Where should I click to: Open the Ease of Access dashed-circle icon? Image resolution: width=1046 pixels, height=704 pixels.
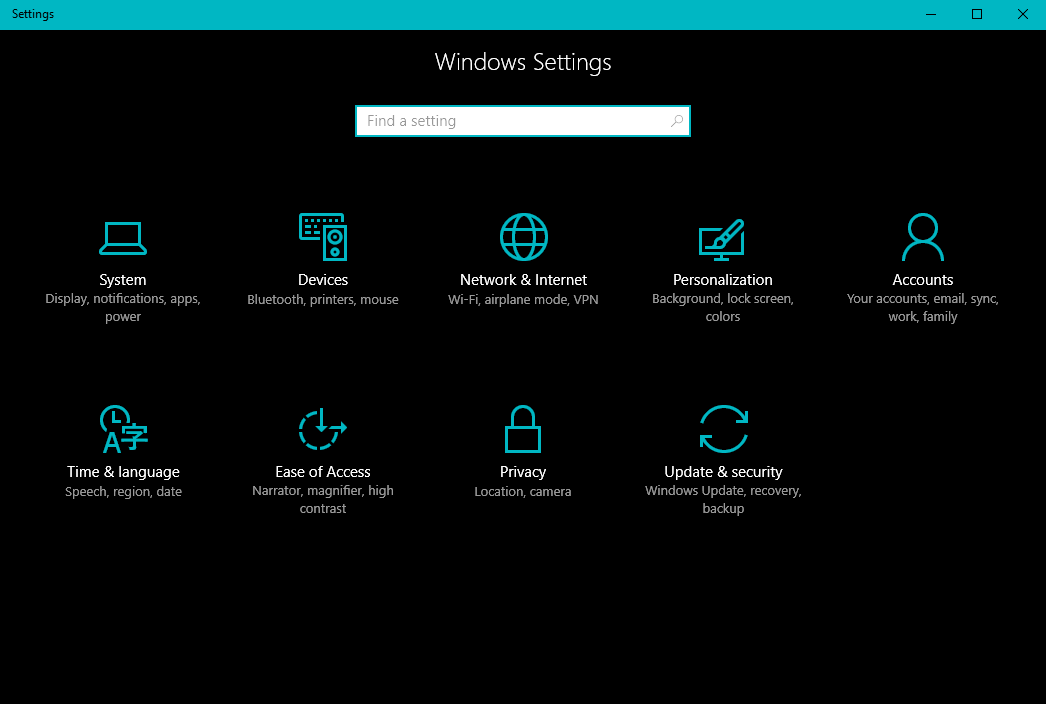pos(323,429)
